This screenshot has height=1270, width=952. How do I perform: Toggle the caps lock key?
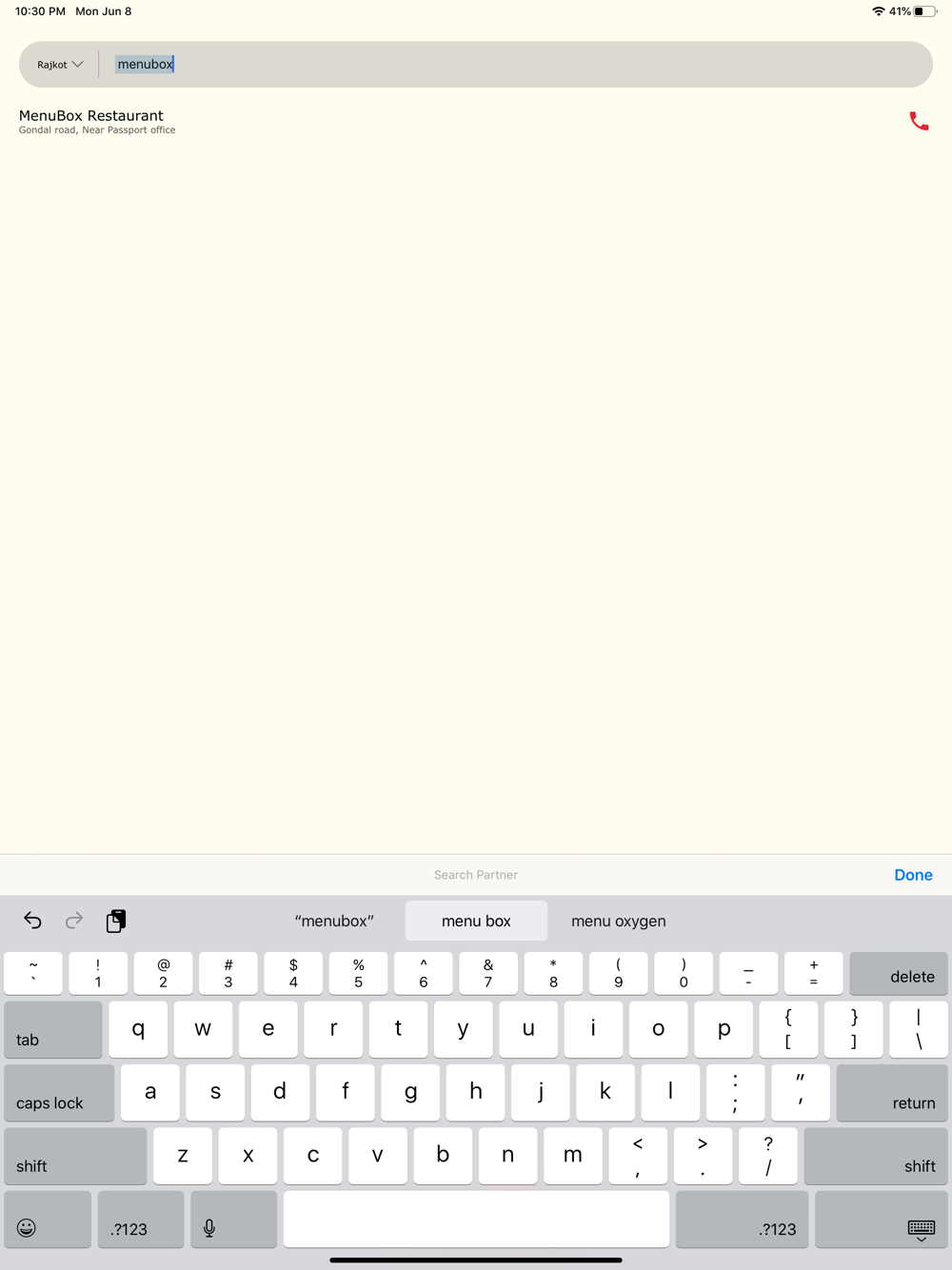coord(59,1092)
